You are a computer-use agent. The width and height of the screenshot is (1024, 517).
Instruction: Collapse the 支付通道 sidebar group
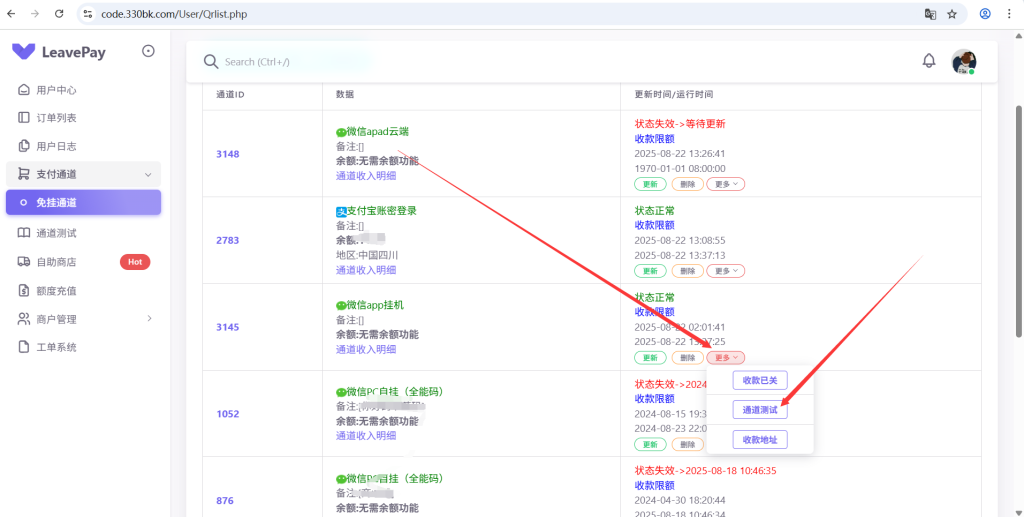coord(84,174)
